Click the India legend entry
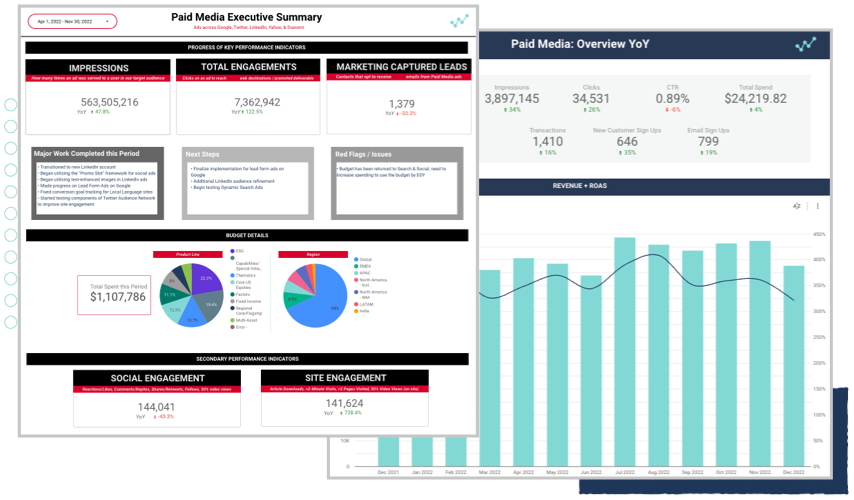This screenshot has height=500, width=854. click(362, 311)
